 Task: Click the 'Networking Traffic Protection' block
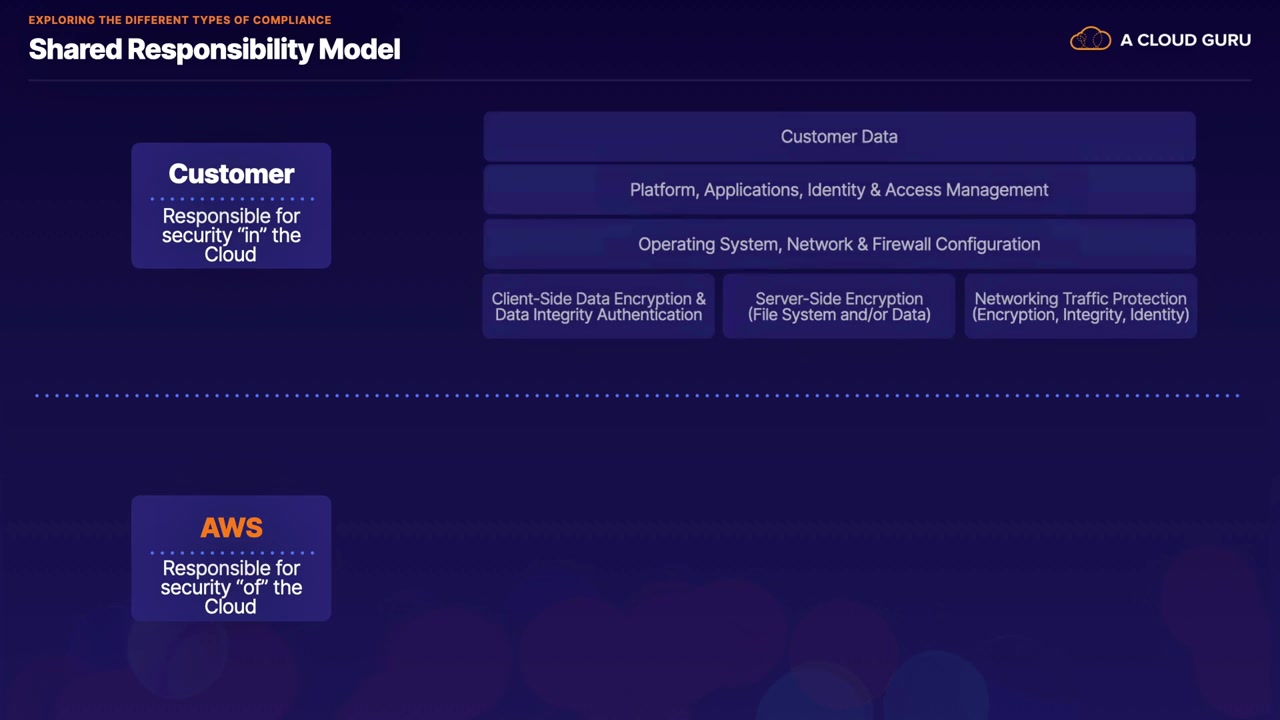coord(1081,307)
